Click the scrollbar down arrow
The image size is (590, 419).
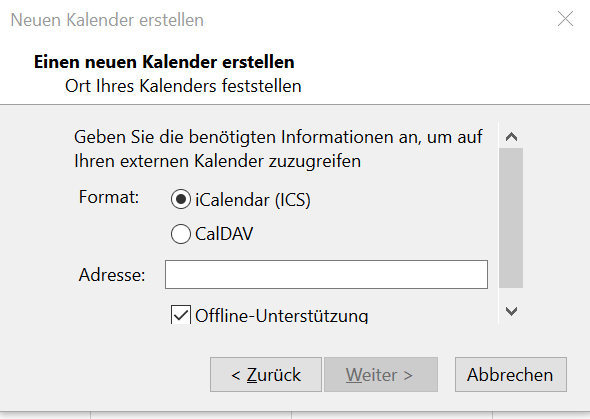pos(511,311)
